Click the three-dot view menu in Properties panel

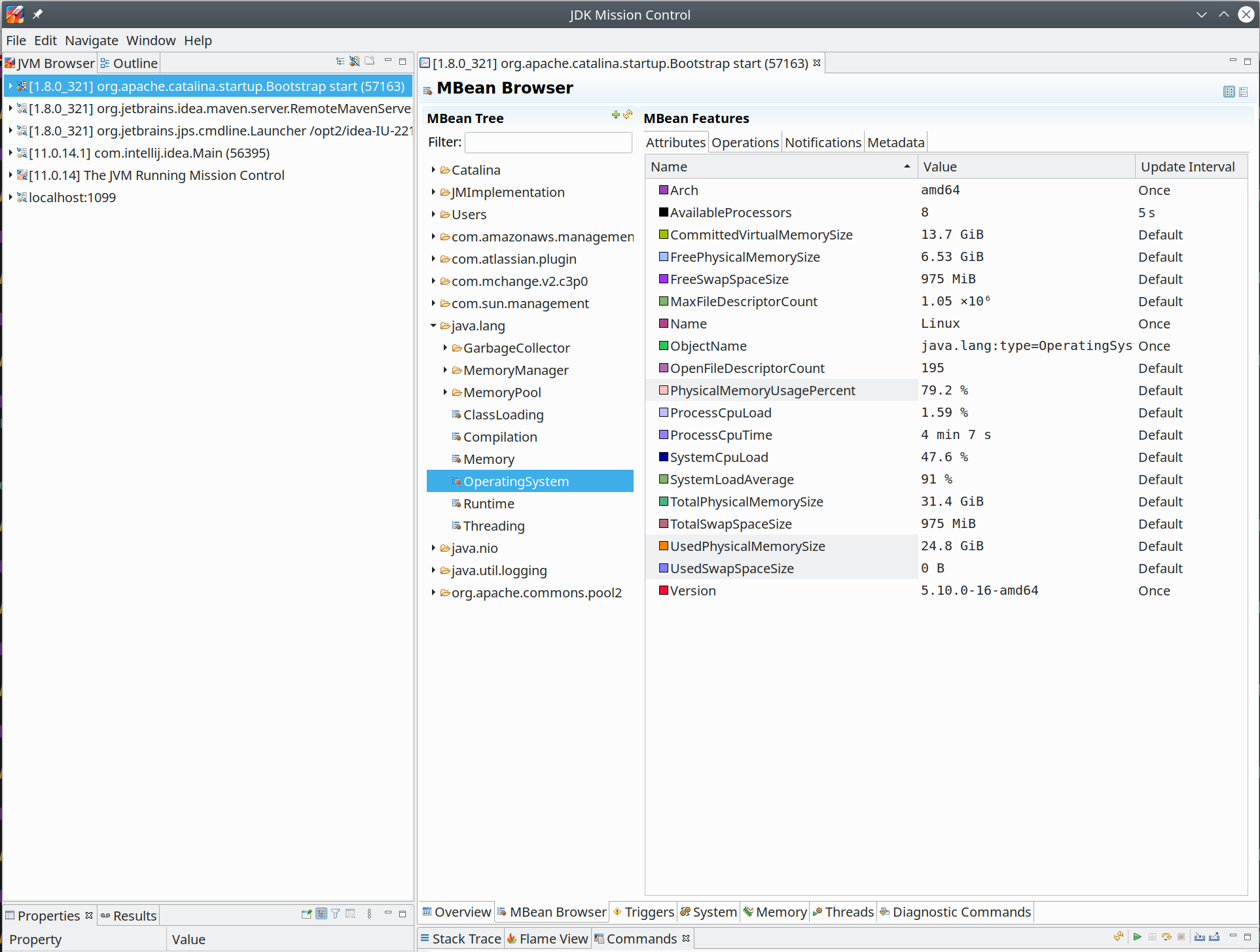tap(369, 914)
